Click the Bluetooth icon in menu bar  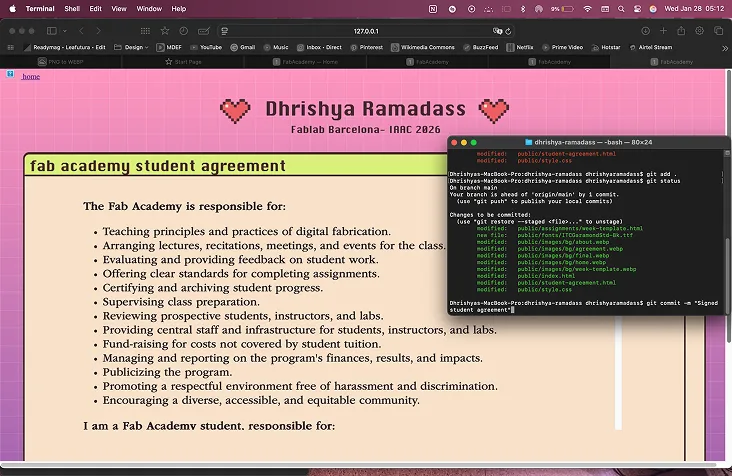click(x=522, y=8)
